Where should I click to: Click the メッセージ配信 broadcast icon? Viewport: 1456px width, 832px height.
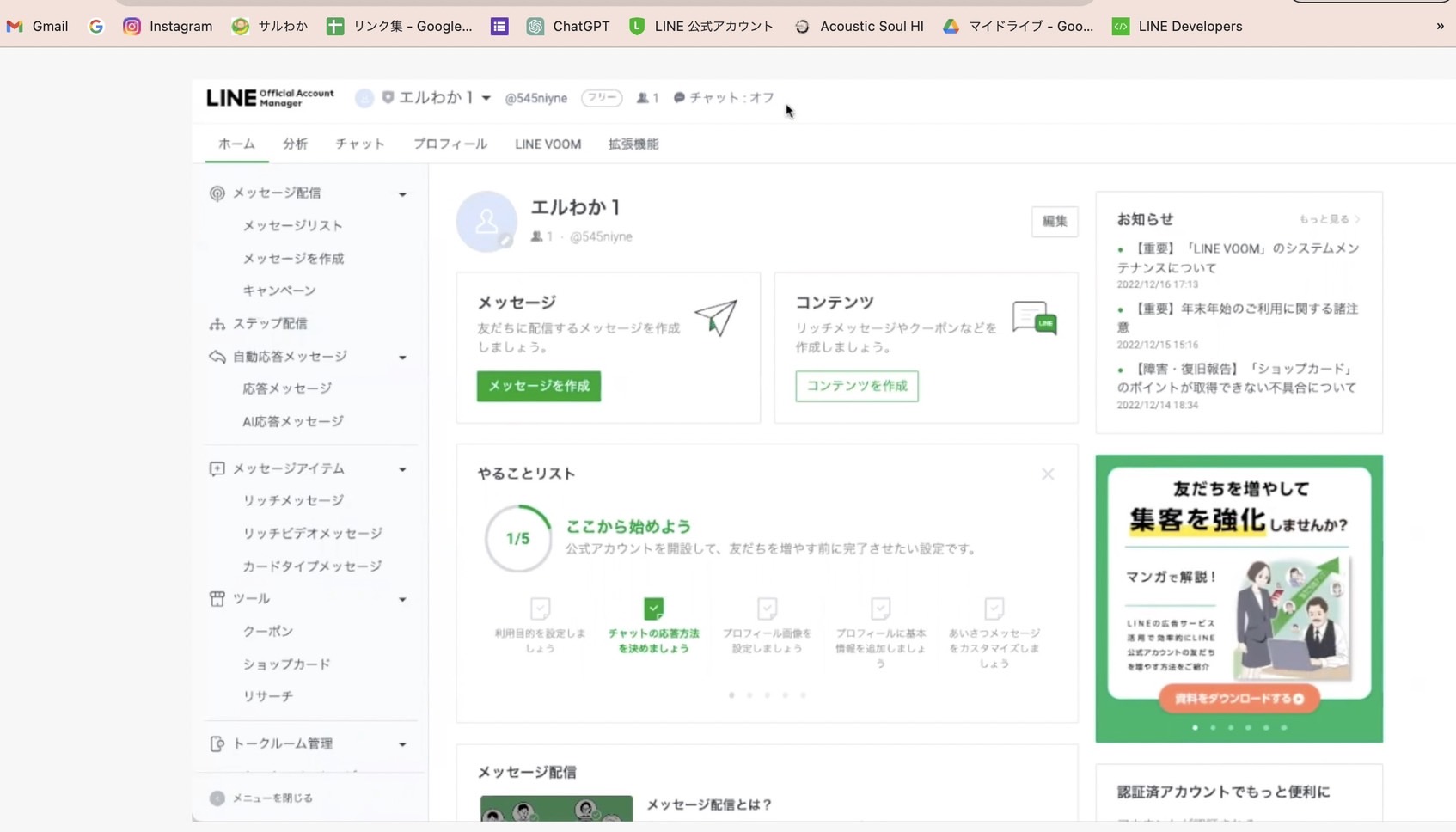(x=217, y=193)
